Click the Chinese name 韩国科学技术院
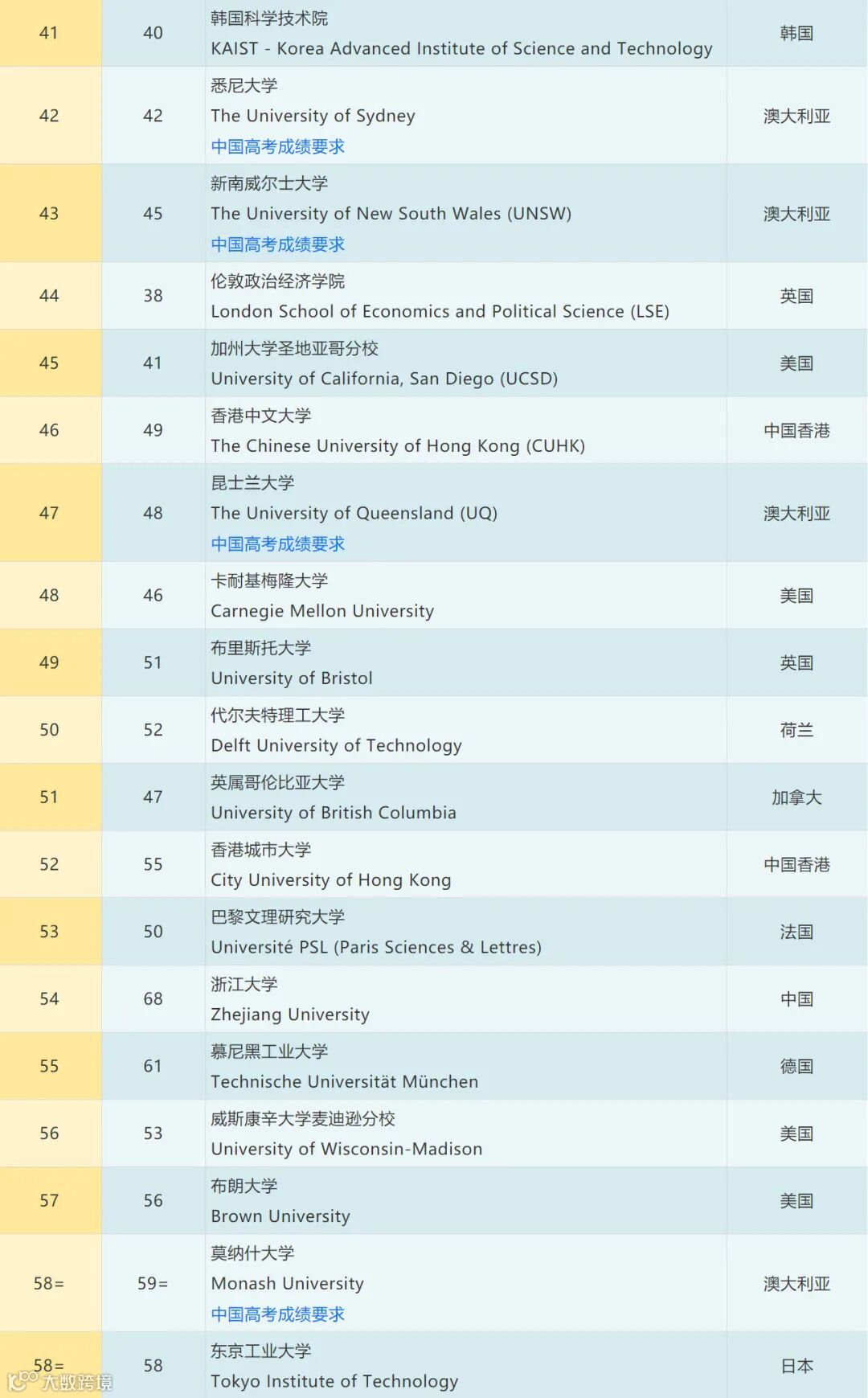 coord(269,18)
